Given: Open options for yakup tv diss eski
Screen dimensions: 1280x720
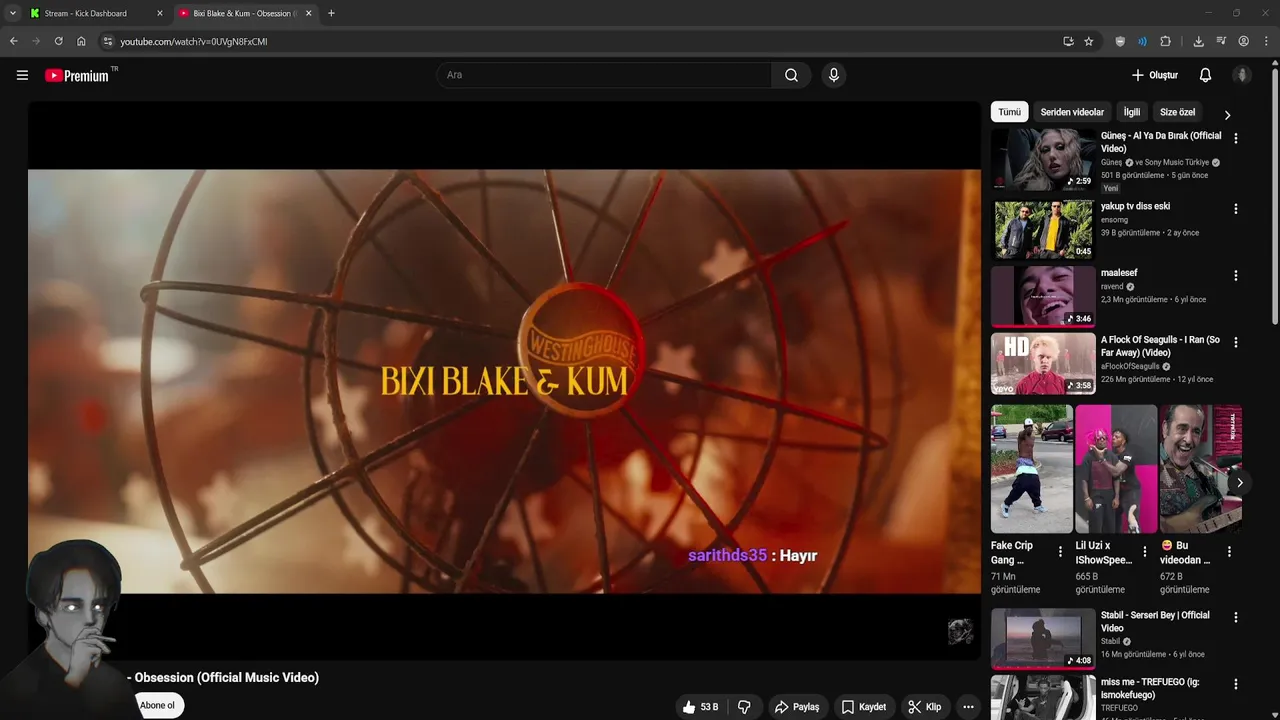Looking at the screenshot, I should click(x=1235, y=209).
